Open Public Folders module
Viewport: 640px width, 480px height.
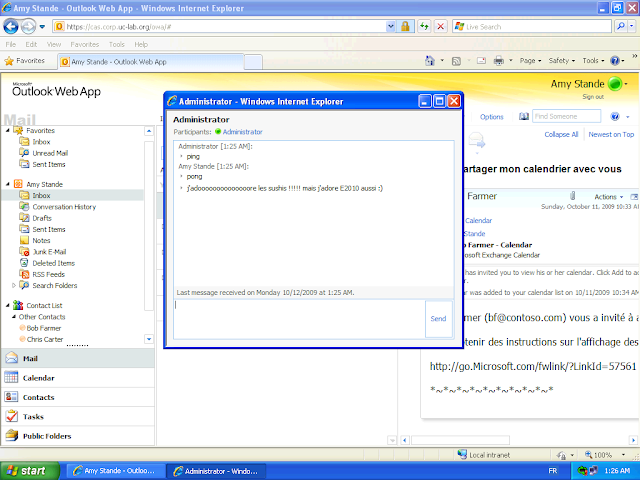(x=78, y=436)
